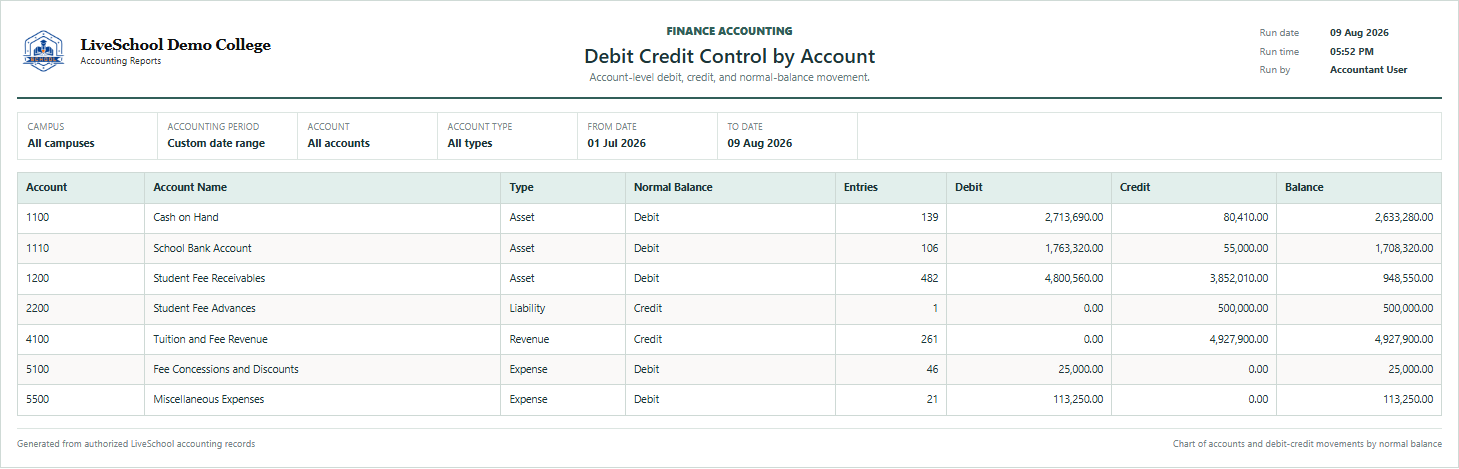This screenshot has width=1459, height=469.
Task: Click the From Date value 01 Jul 2026
Action: point(617,144)
